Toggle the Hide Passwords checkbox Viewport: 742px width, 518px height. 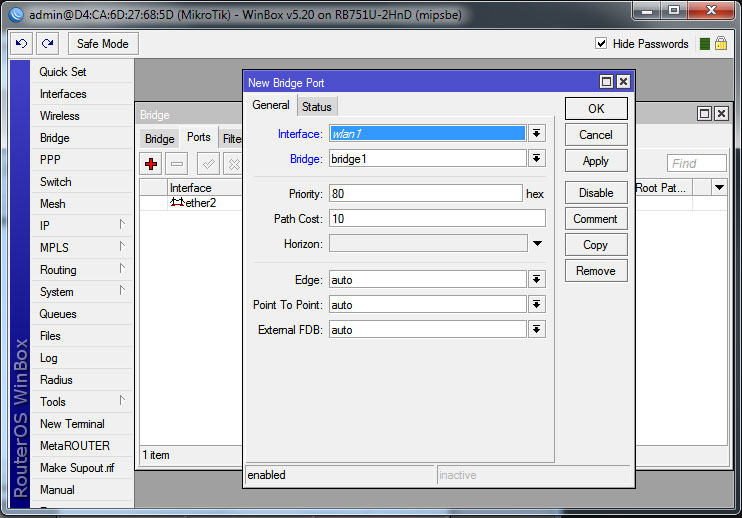tap(601, 44)
